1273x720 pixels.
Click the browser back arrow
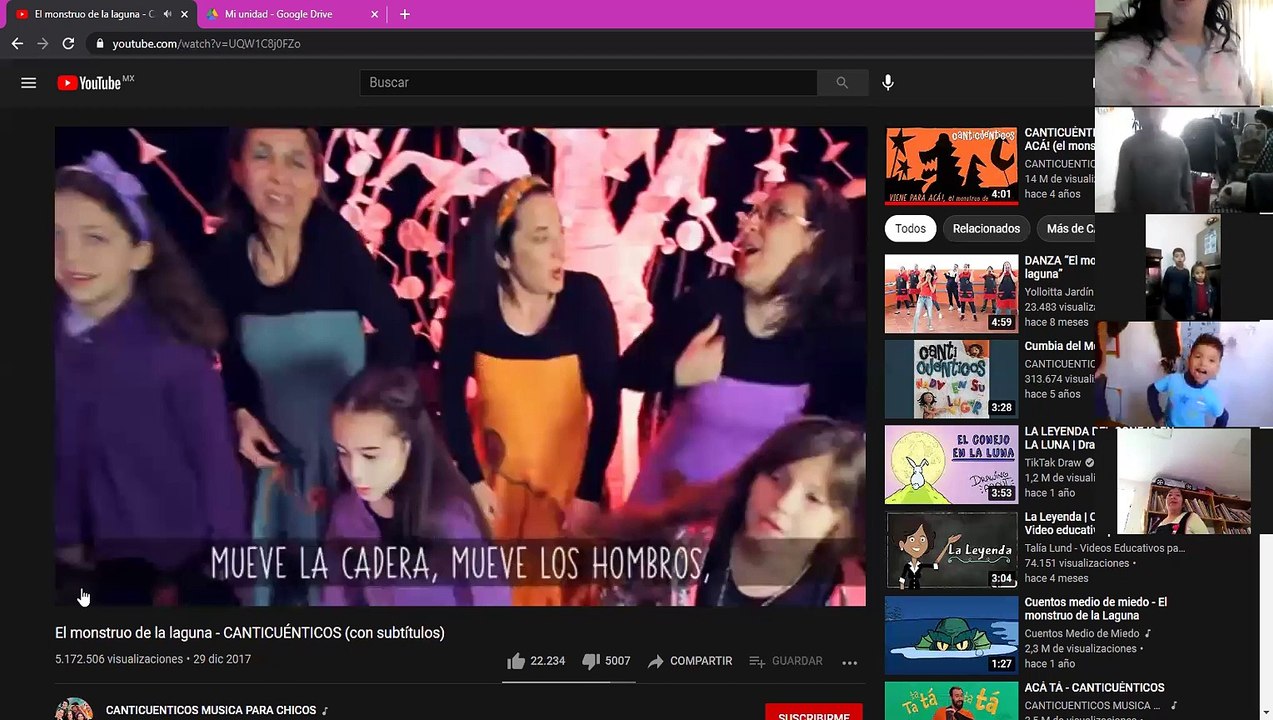point(17,44)
